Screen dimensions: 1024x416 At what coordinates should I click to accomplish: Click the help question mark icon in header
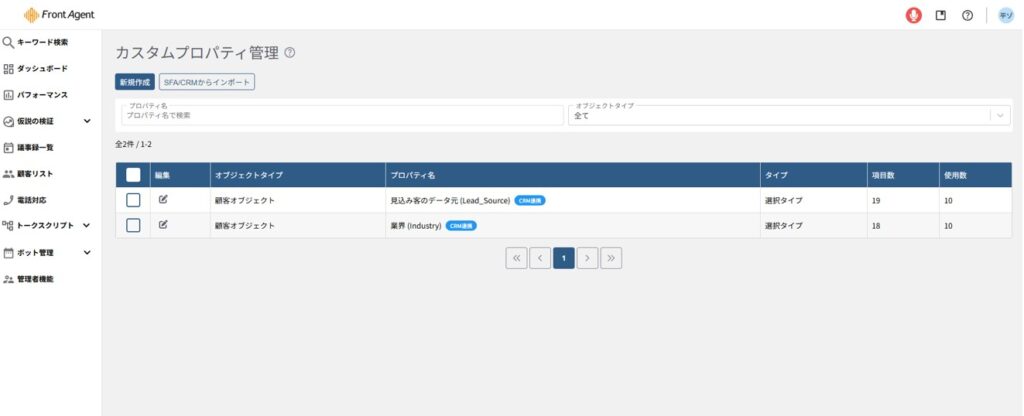pyautogui.click(x=967, y=15)
